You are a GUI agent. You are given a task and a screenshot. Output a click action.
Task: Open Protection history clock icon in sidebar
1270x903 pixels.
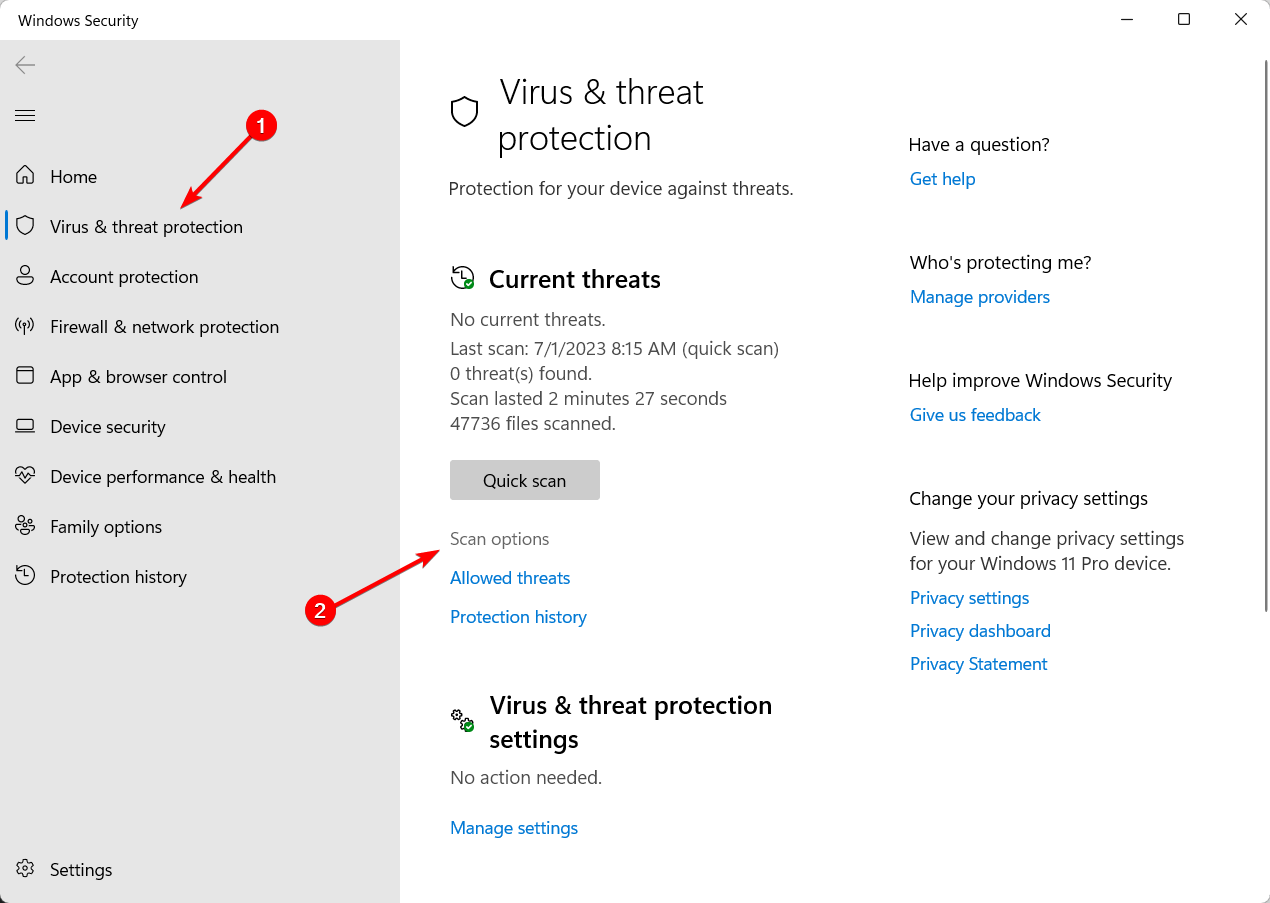click(x=25, y=576)
